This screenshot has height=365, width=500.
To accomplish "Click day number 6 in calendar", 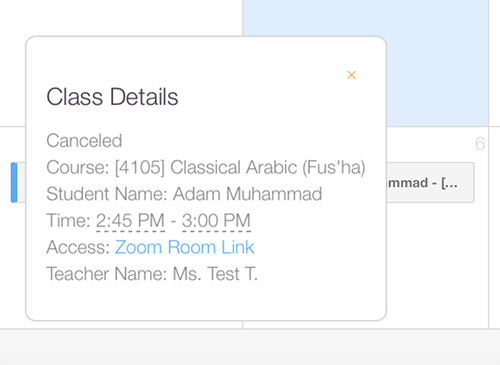I will [480, 144].
